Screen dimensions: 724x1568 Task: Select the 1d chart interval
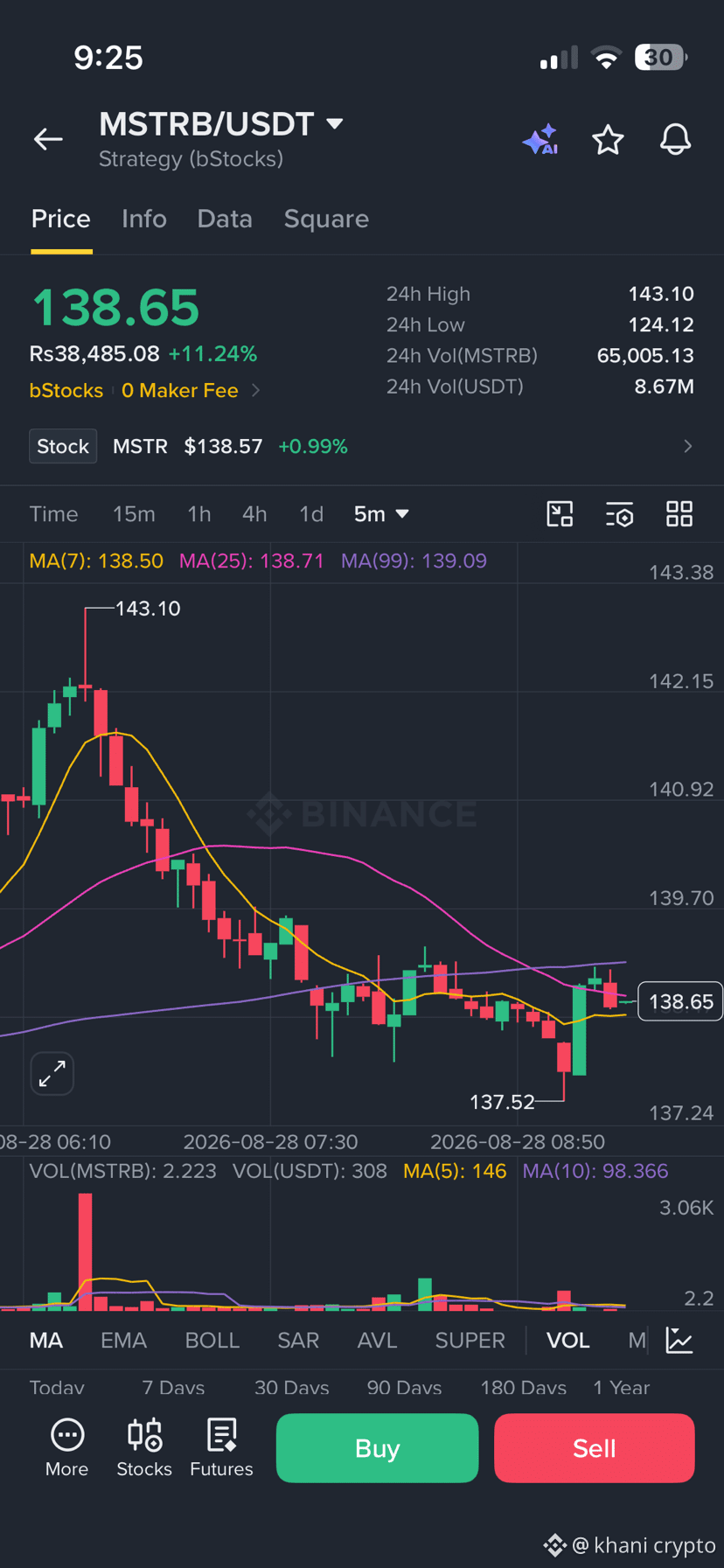pos(311,514)
